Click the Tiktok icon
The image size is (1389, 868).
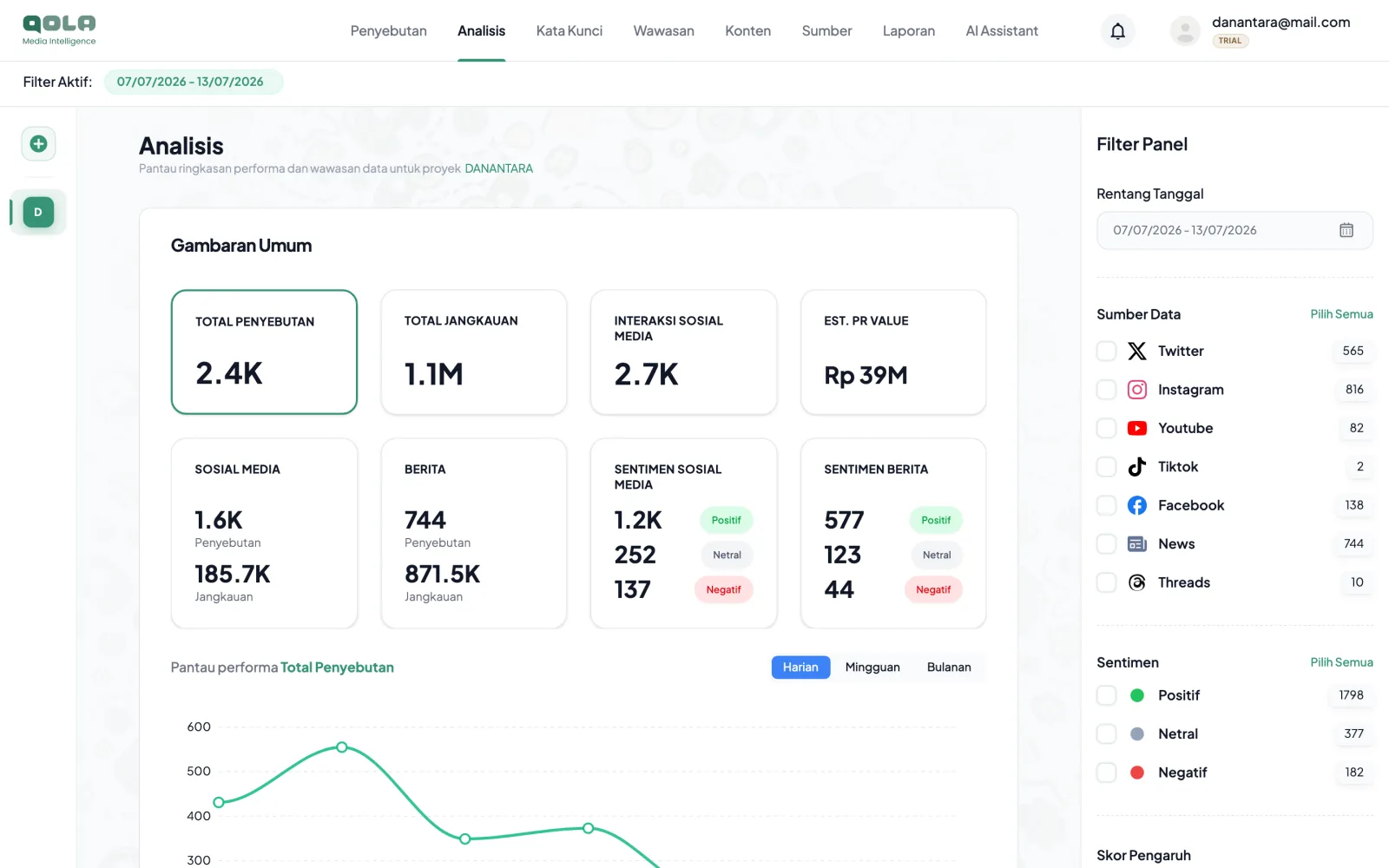(1137, 467)
